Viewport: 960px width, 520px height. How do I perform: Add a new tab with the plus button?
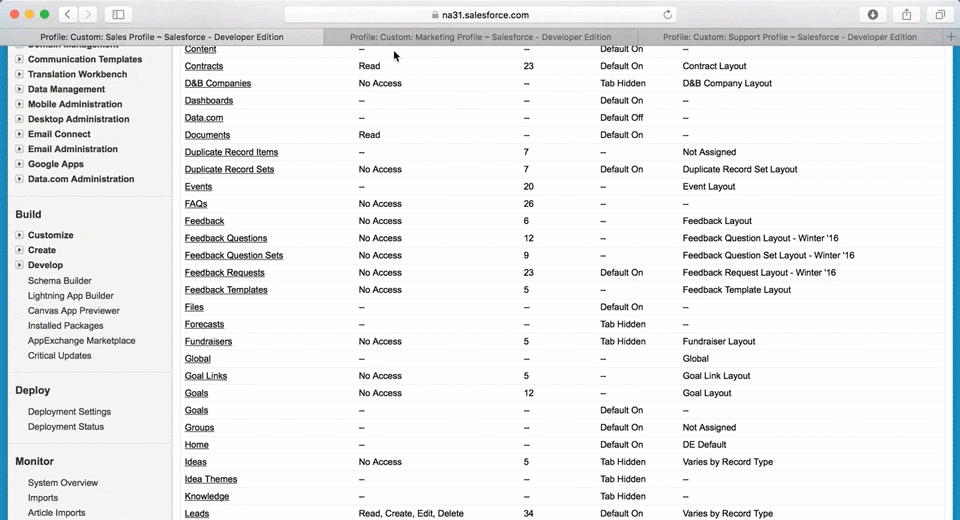pos(951,37)
